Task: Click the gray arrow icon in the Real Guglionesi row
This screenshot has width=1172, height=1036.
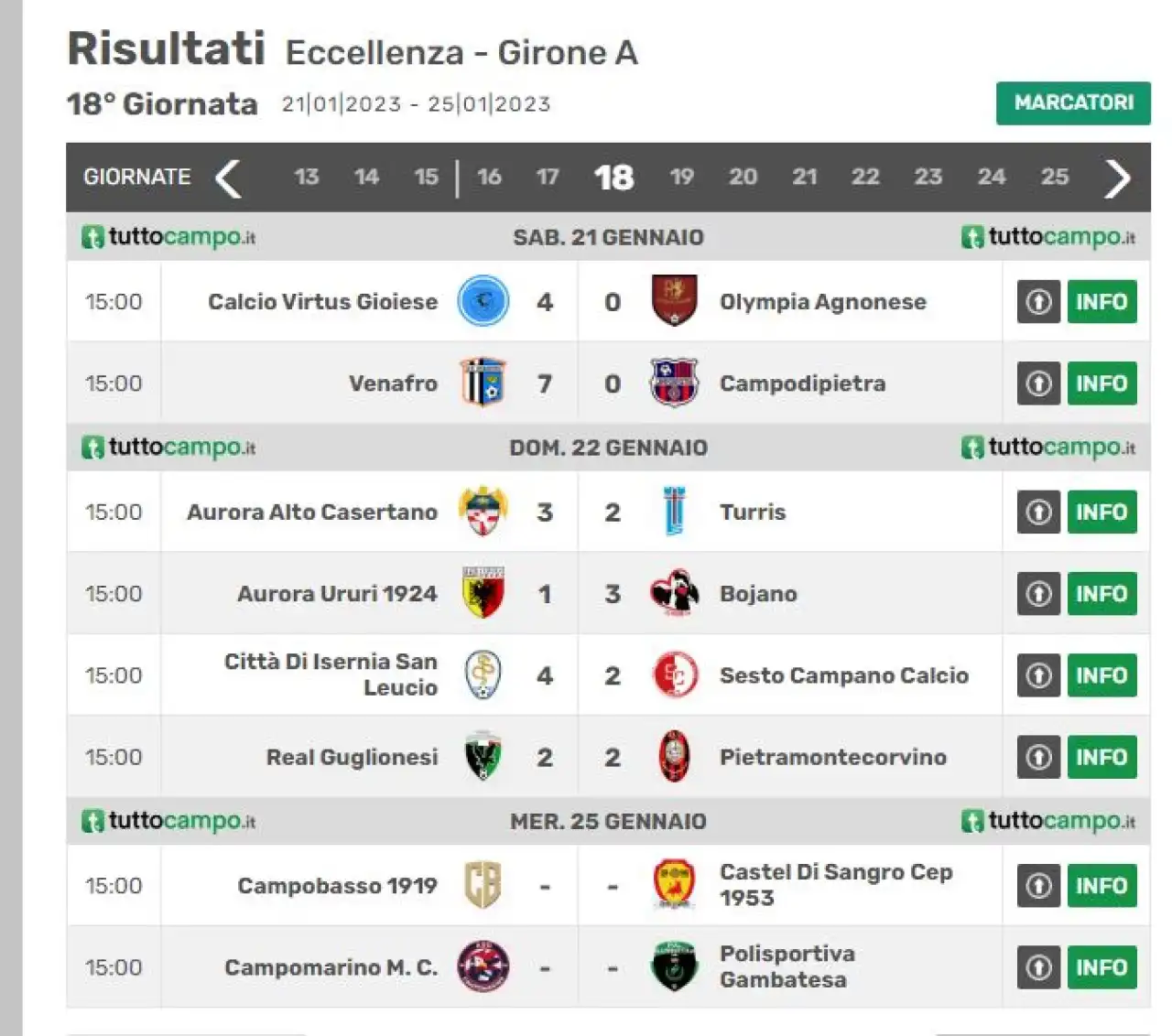Action: [x=1038, y=757]
